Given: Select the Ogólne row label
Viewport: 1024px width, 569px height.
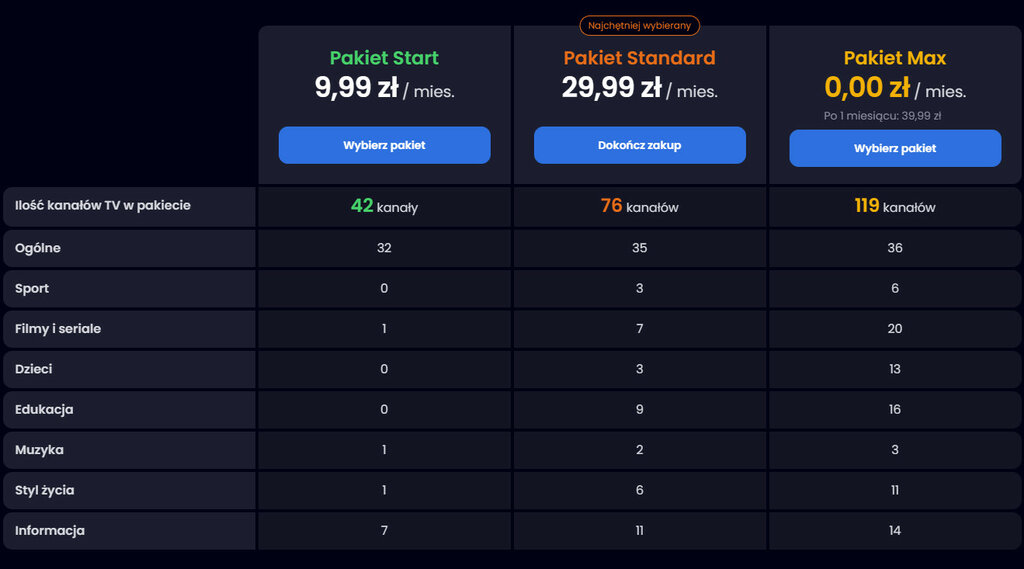Looking at the screenshot, I should [38, 248].
